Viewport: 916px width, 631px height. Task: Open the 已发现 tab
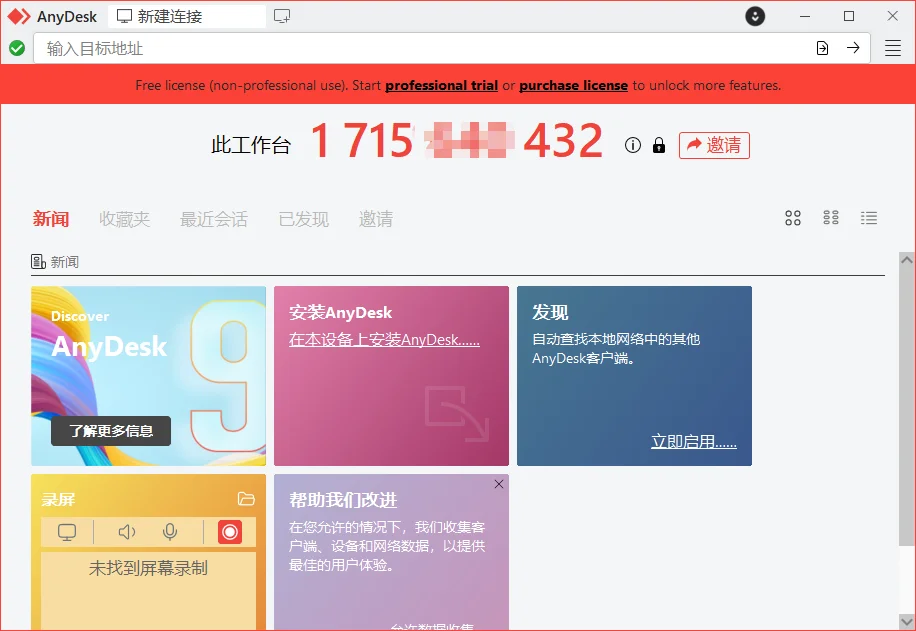(303, 219)
